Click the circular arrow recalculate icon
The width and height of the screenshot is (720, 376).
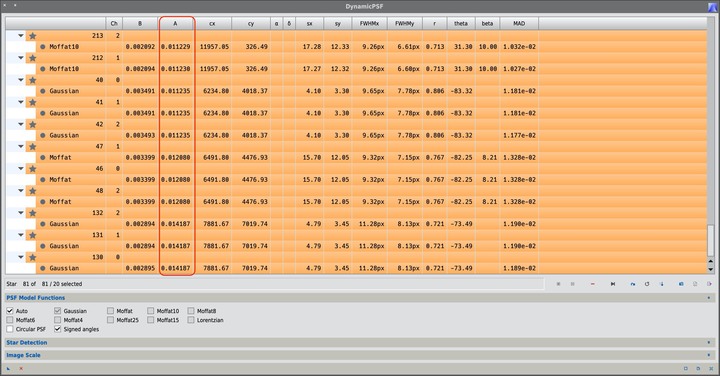pyautogui.click(x=647, y=284)
